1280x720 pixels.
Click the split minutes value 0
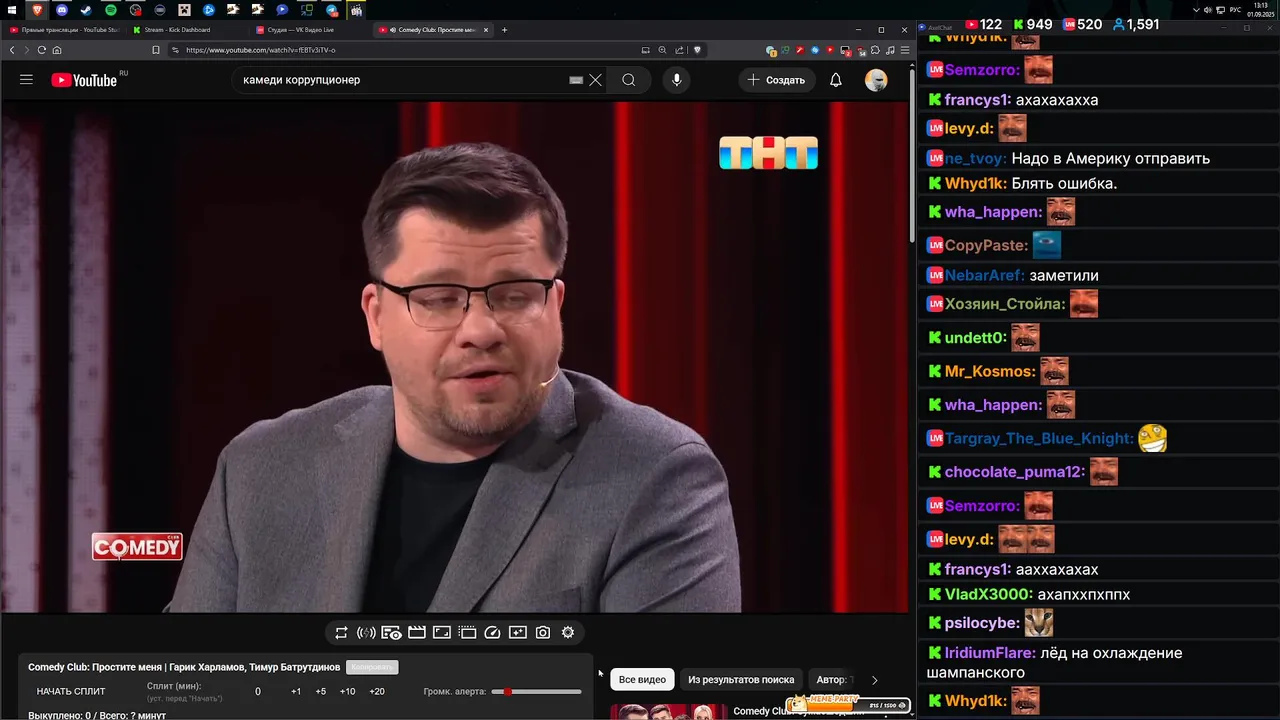click(x=258, y=691)
